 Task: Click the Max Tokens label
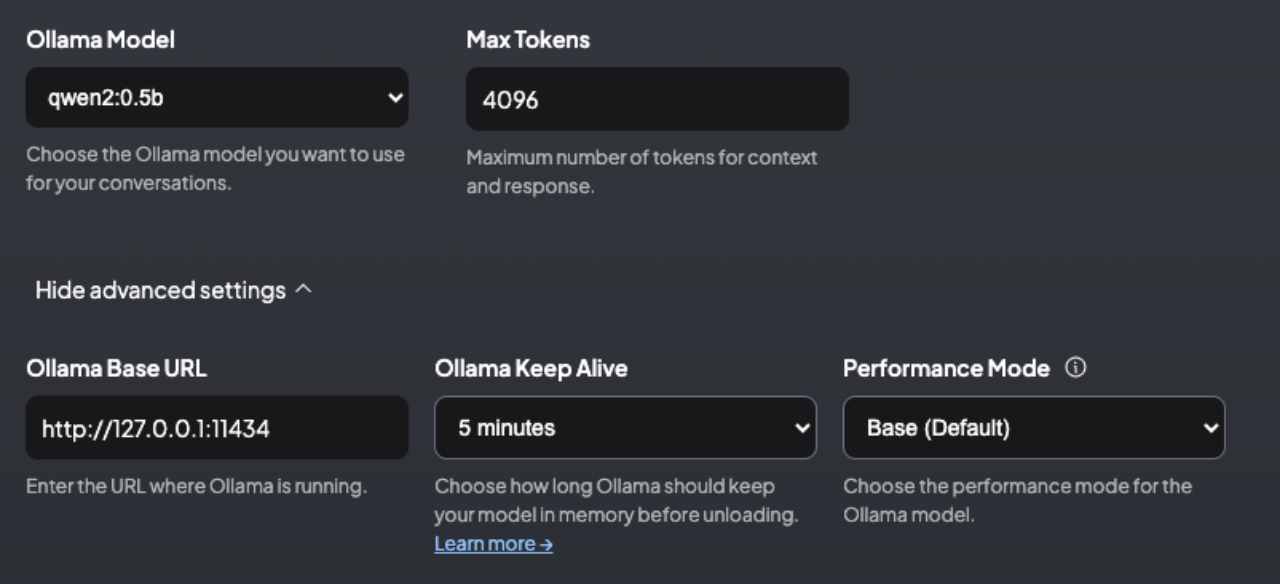(528, 40)
